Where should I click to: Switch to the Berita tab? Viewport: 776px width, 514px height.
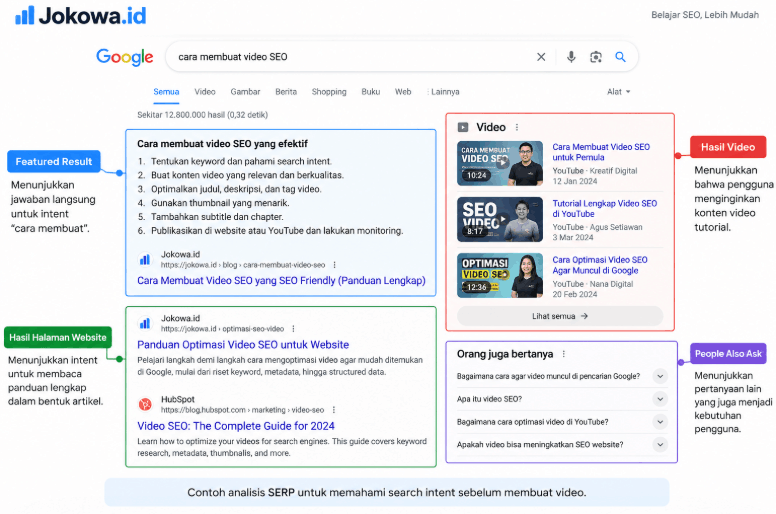[286, 92]
